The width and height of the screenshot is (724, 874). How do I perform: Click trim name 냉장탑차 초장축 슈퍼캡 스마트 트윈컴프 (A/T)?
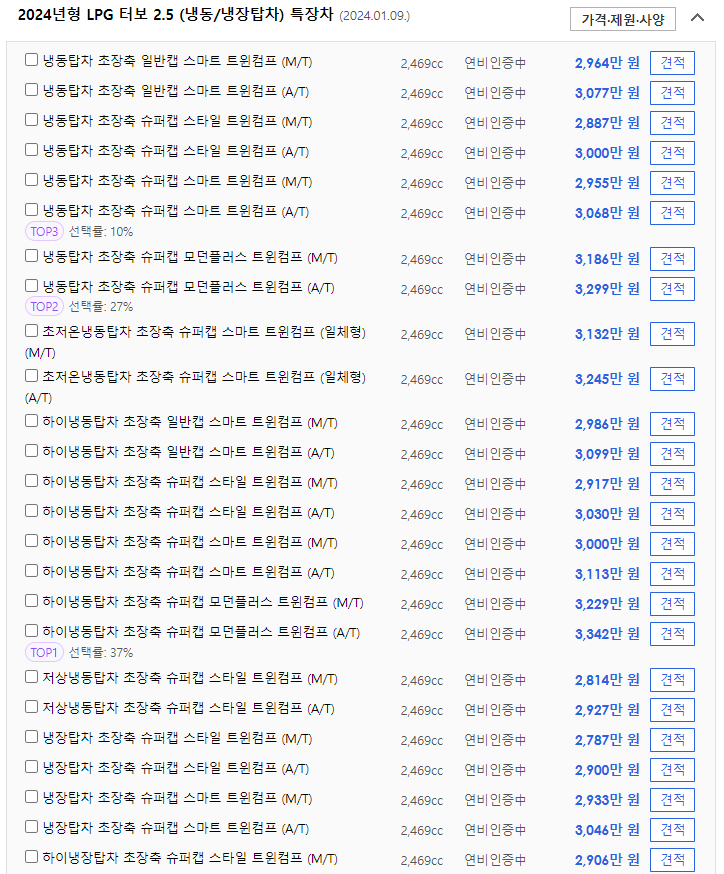point(176,829)
